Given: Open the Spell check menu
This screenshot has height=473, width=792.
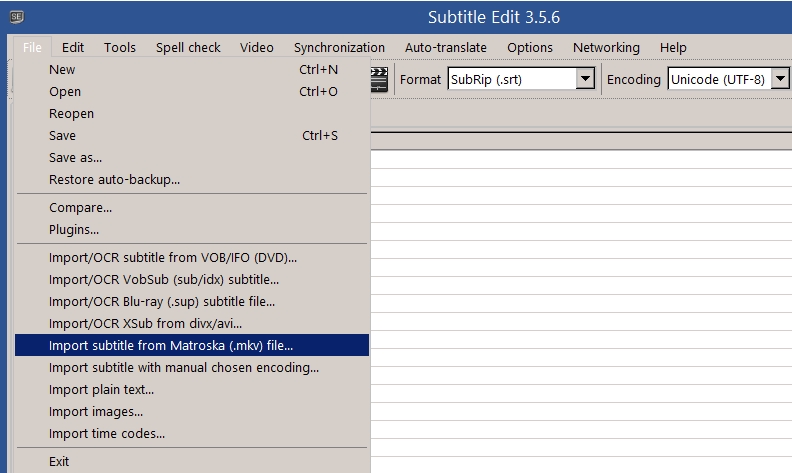Looking at the screenshot, I should (188, 47).
